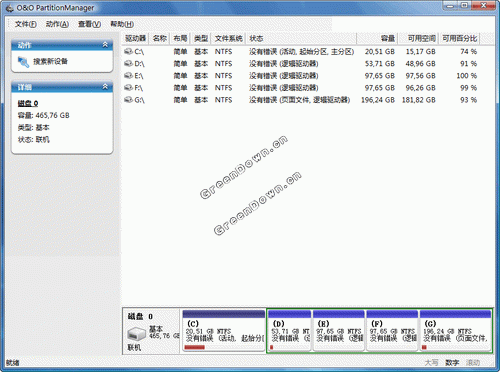Click the red usage bar of partition G

tap(424, 347)
